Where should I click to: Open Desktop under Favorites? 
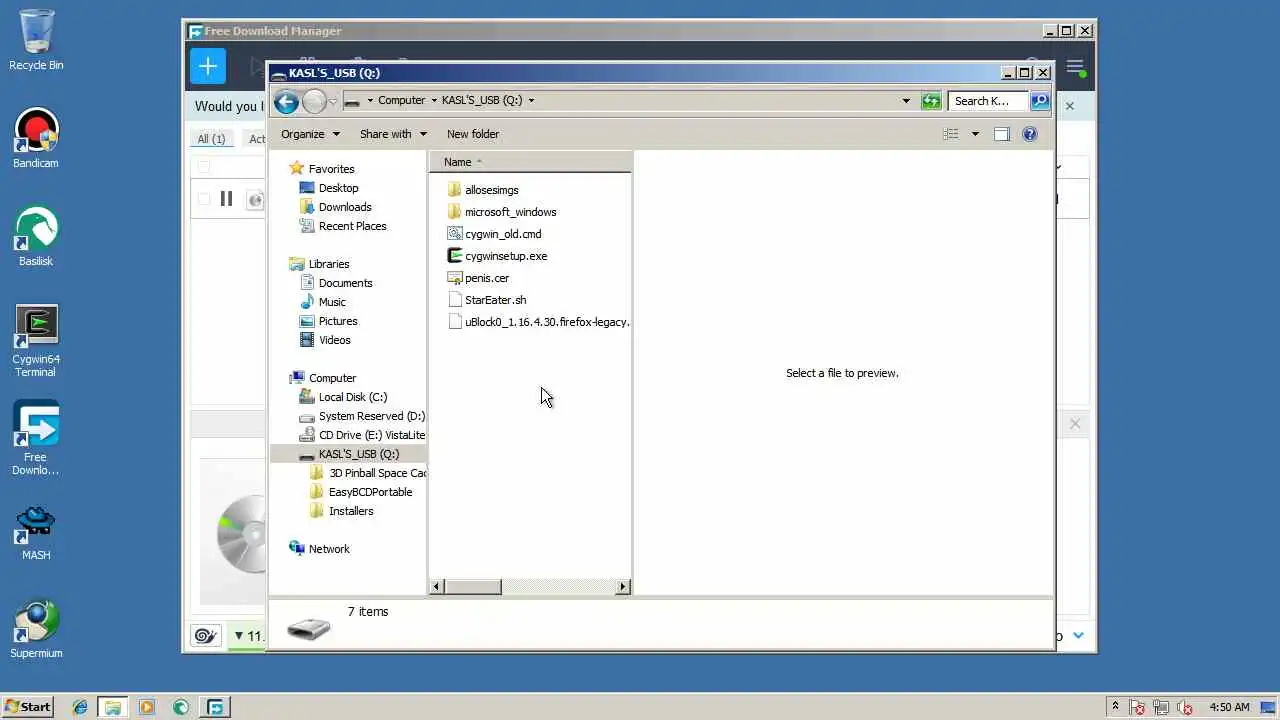tap(338, 188)
